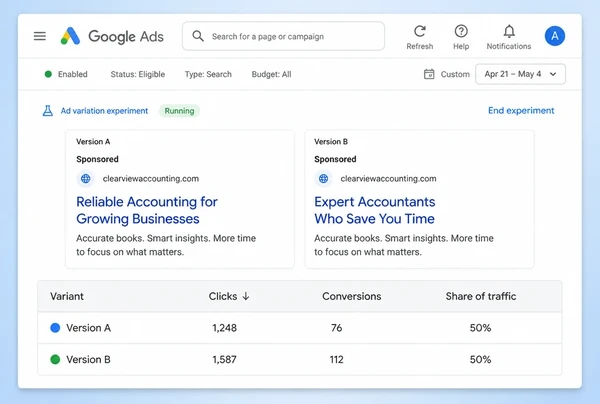
Task: Click Version A's 50% traffic share
Action: (481, 328)
